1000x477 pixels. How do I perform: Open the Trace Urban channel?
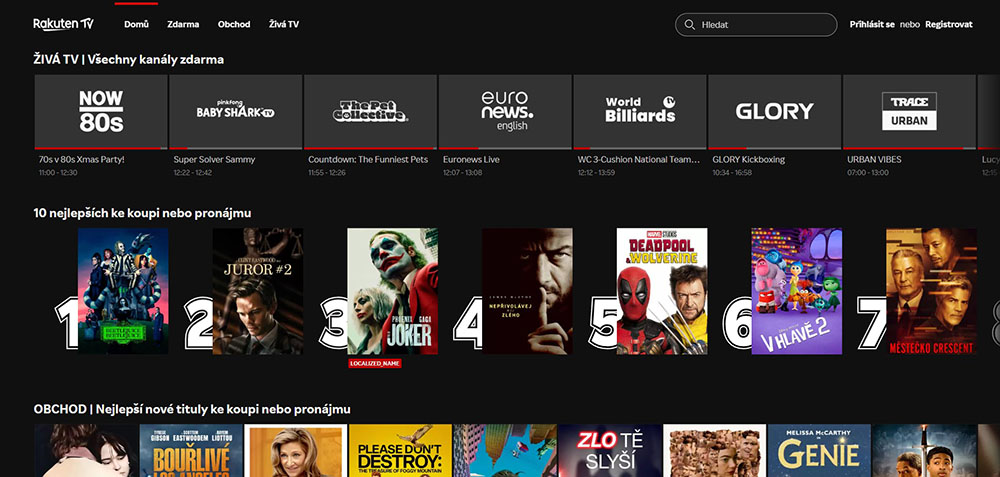(x=909, y=111)
